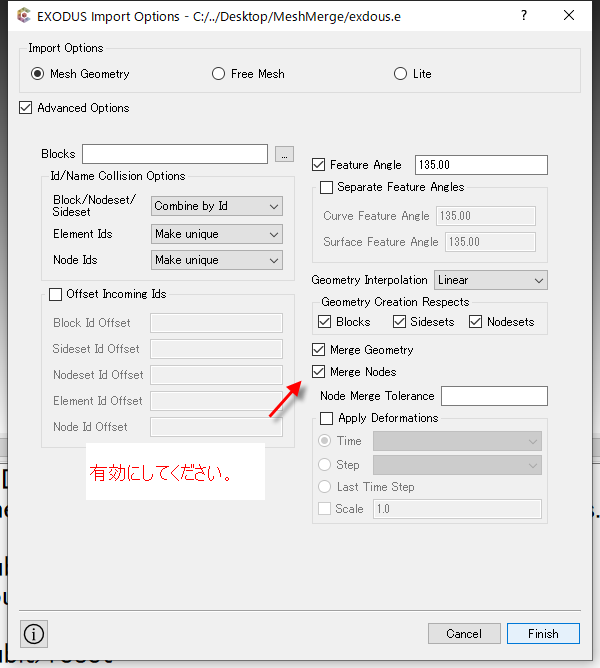Click the Curve Feature Angle field

pyautogui.click(x=486, y=216)
